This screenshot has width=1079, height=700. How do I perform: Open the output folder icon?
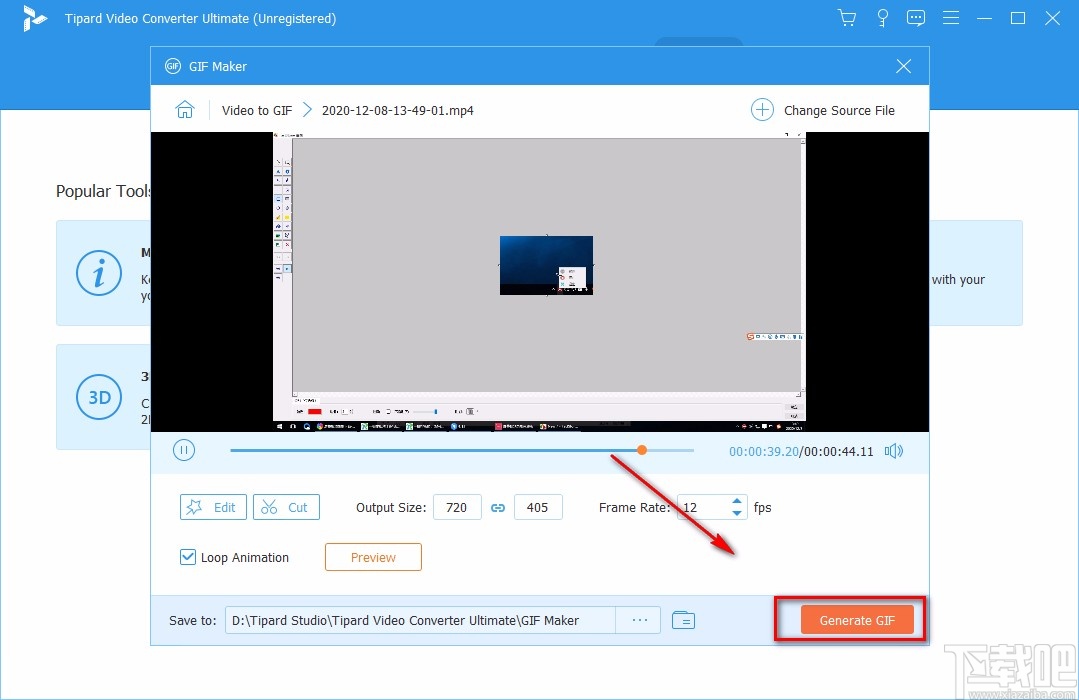(683, 620)
